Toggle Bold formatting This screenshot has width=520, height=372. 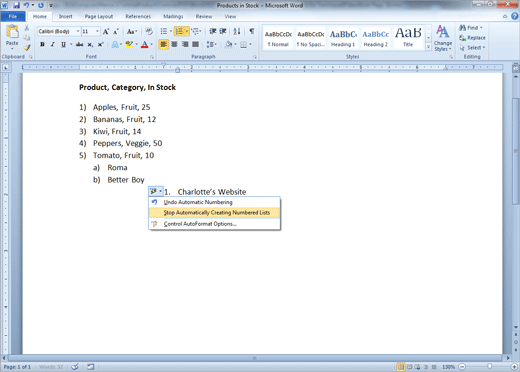point(42,44)
